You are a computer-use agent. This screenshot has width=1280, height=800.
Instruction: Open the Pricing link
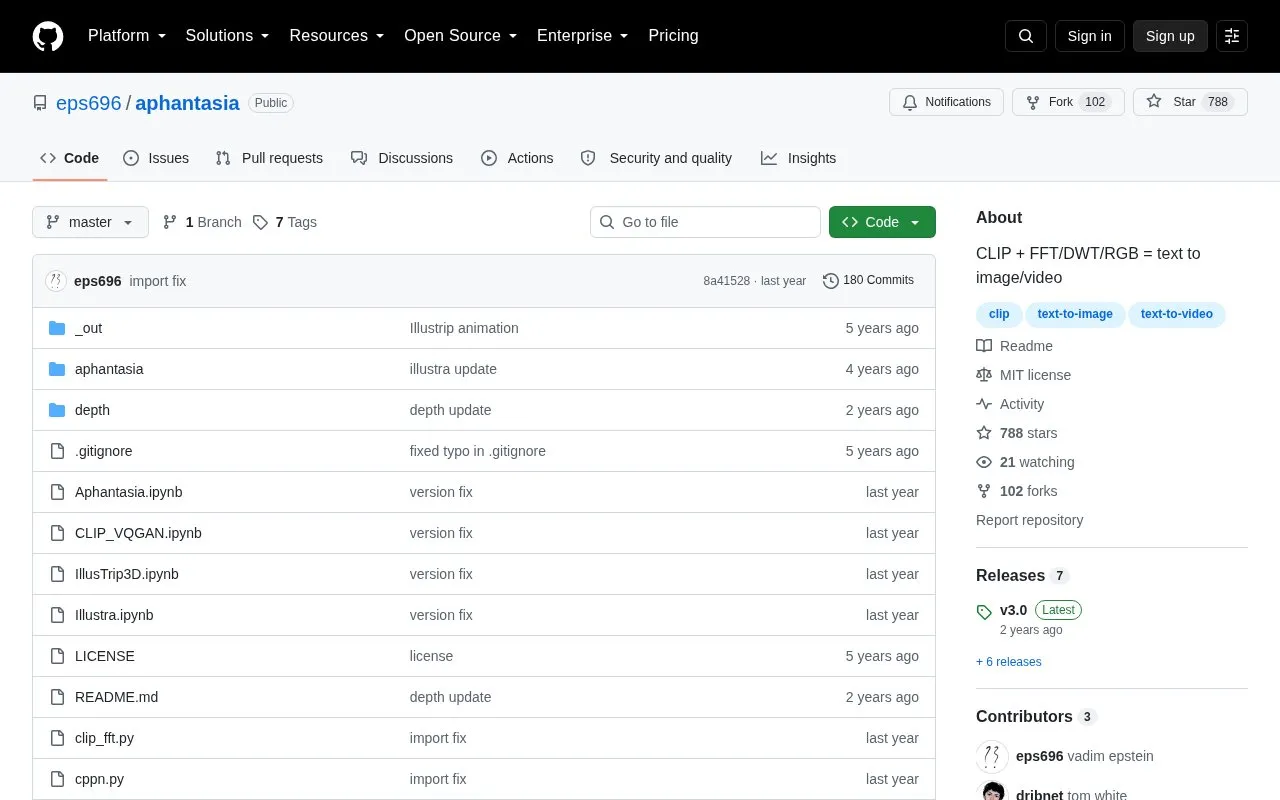(673, 36)
